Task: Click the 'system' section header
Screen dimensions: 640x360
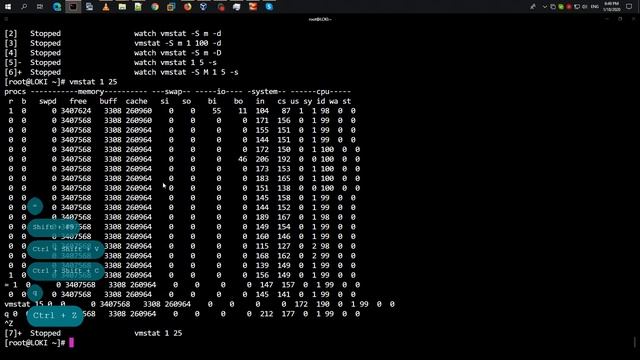Action: 265,91
